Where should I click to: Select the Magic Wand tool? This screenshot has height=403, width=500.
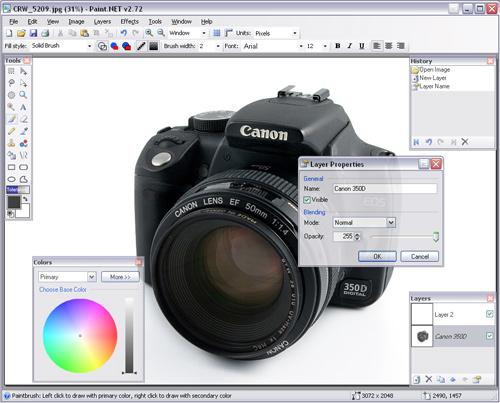pyautogui.click(x=11, y=107)
